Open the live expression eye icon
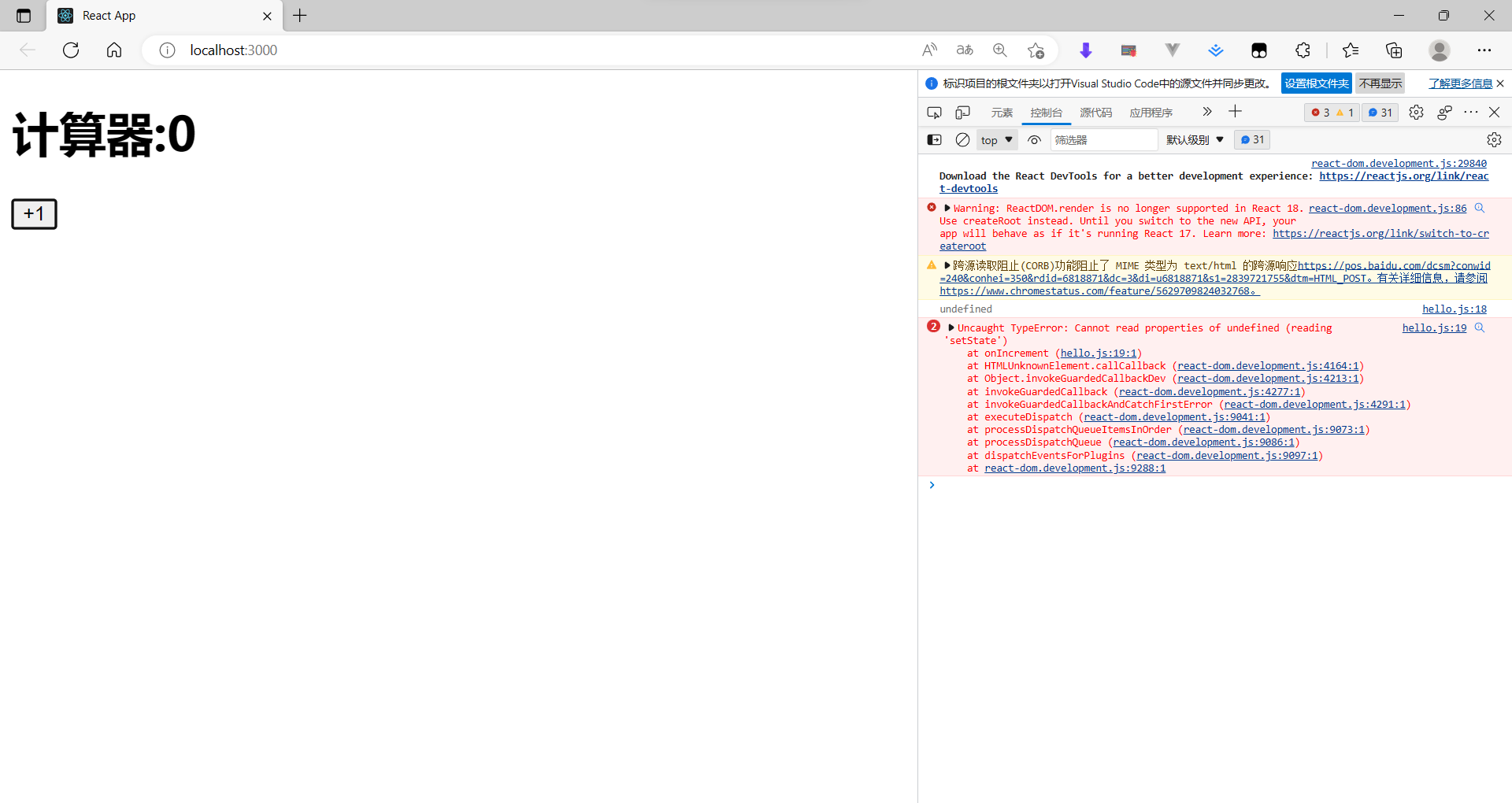The width and height of the screenshot is (1512, 803). (x=1034, y=139)
